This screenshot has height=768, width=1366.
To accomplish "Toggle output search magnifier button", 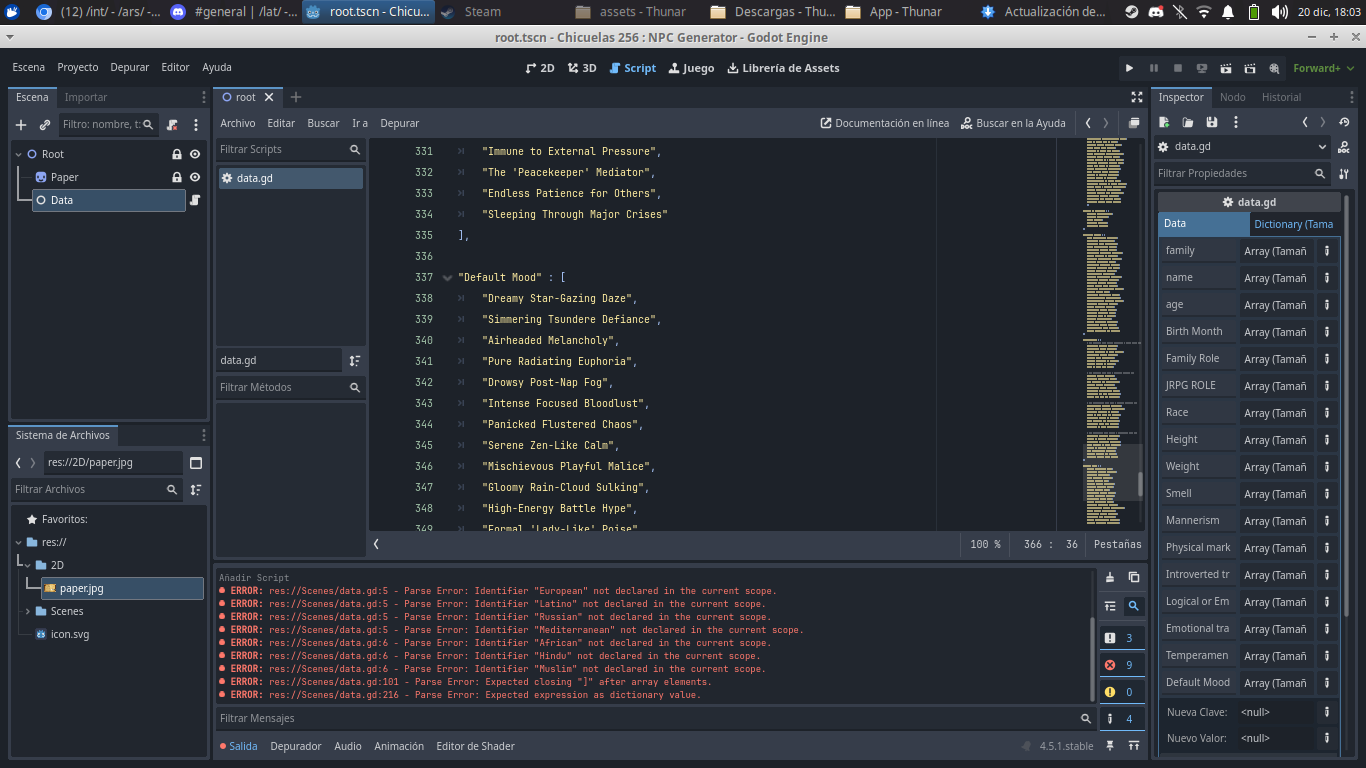I will (x=1134, y=606).
